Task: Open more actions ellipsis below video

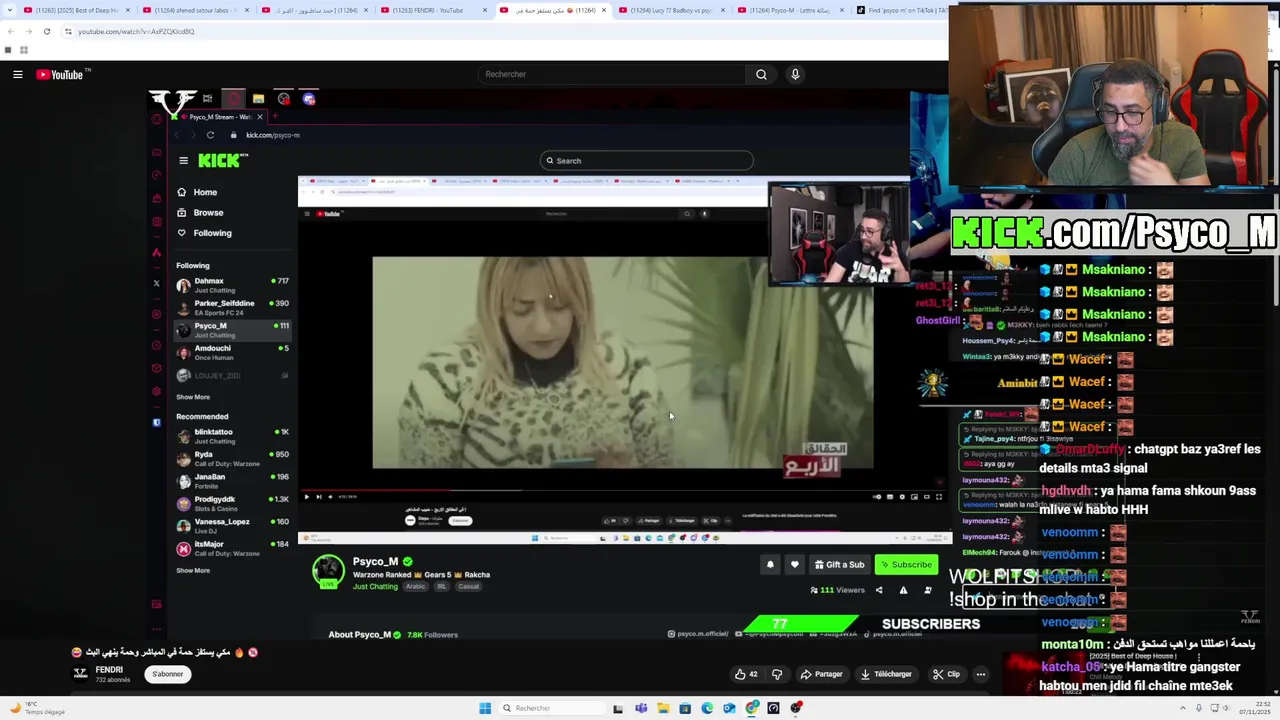Action: point(981,674)
